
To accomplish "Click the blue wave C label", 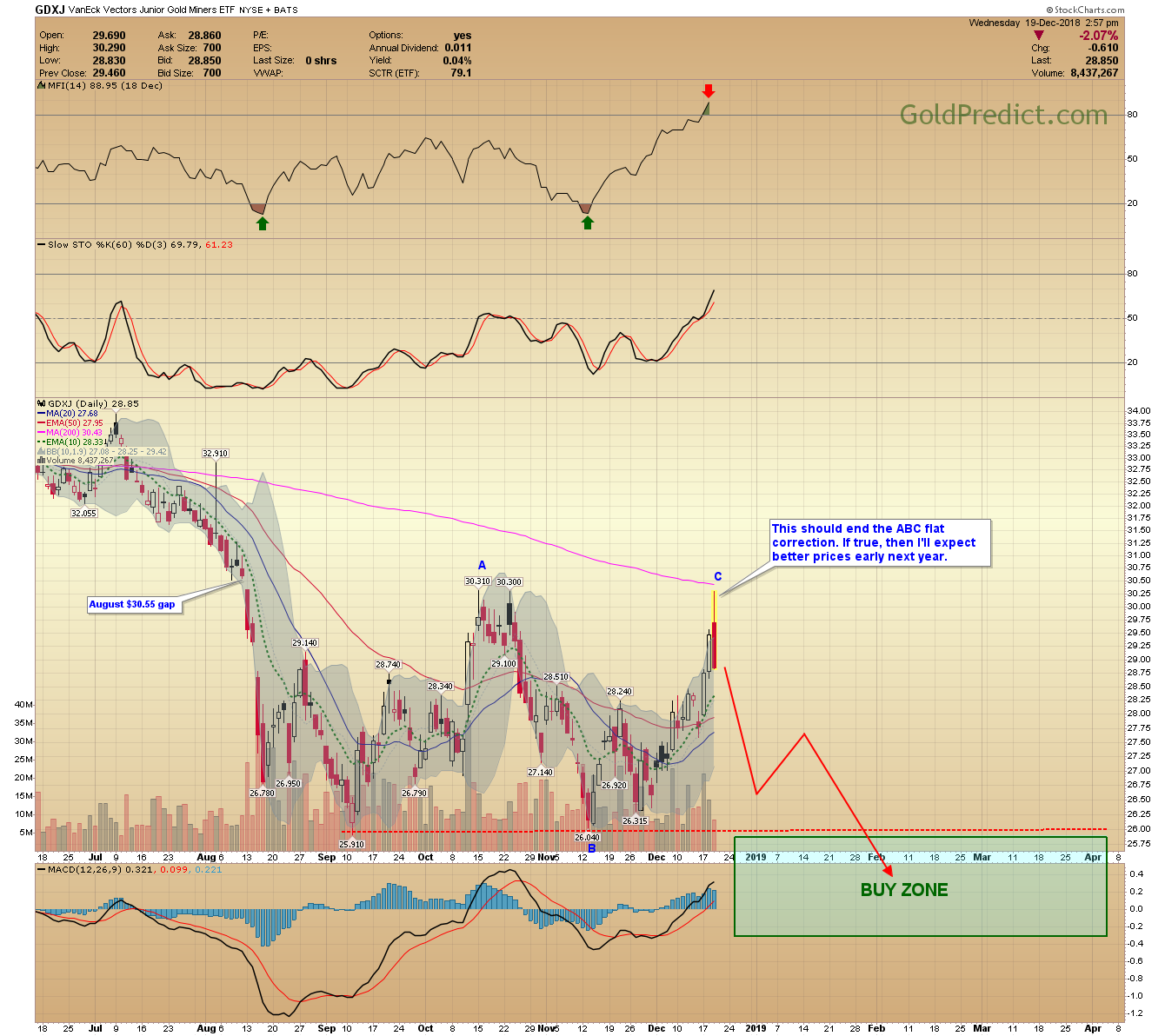I will [x=718, y=577].
